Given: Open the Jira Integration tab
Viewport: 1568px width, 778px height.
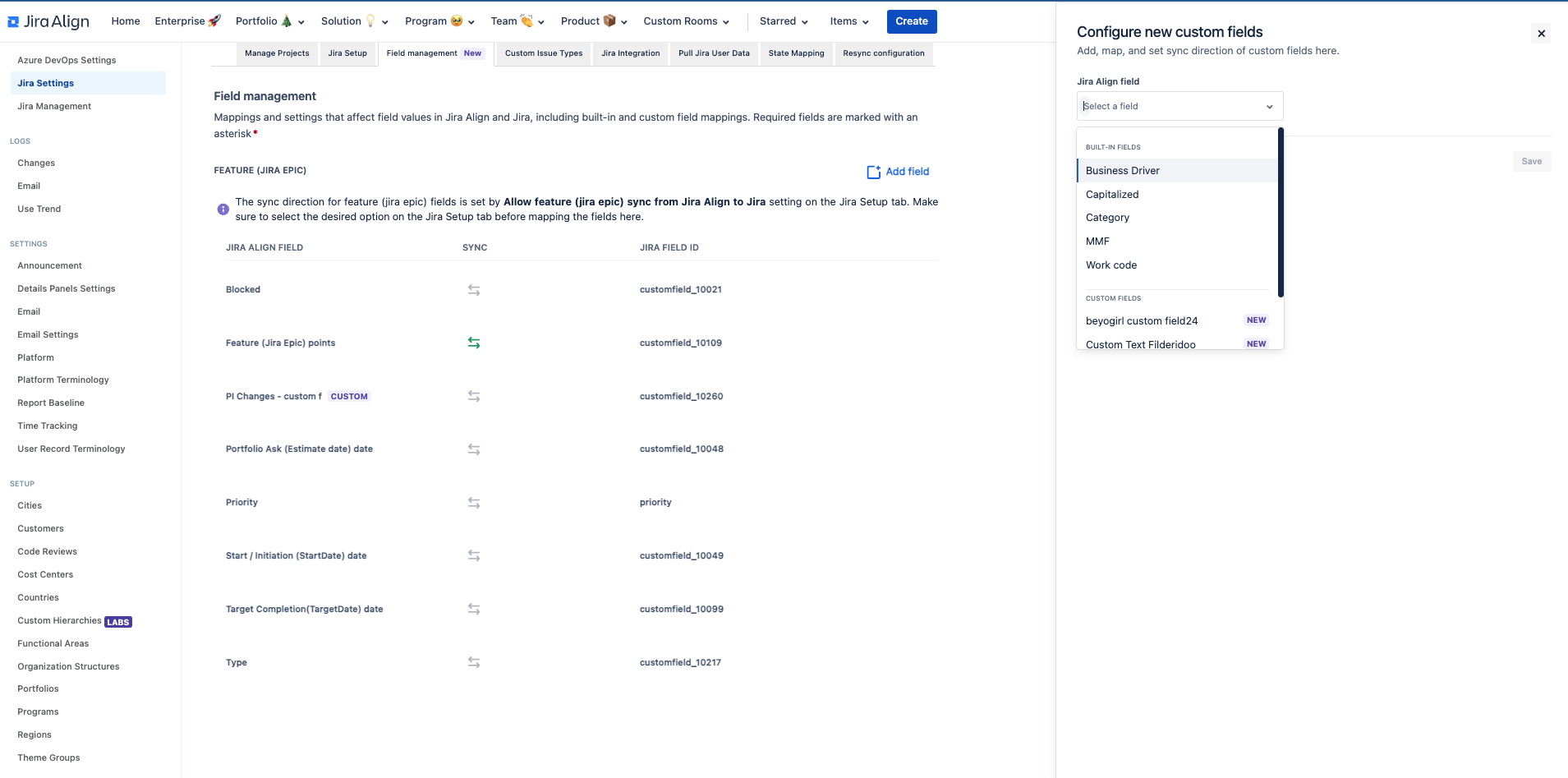Looking at the screenshot, I should (x=631, y=53).
